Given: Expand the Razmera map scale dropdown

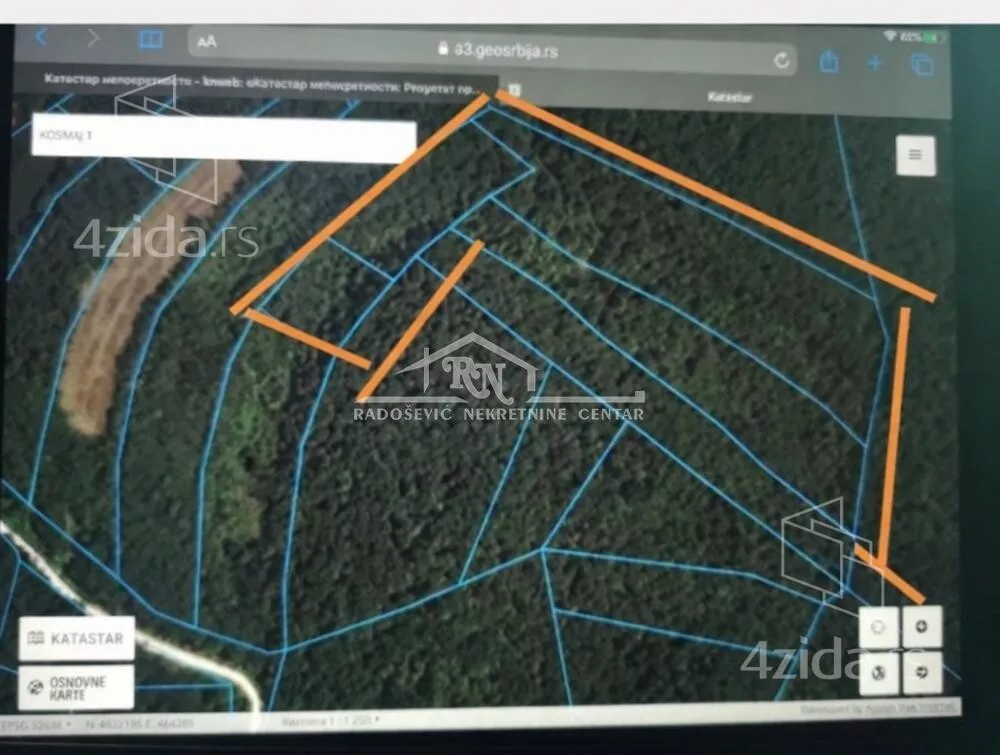Looking at the screenshot, I should point(330,720).
